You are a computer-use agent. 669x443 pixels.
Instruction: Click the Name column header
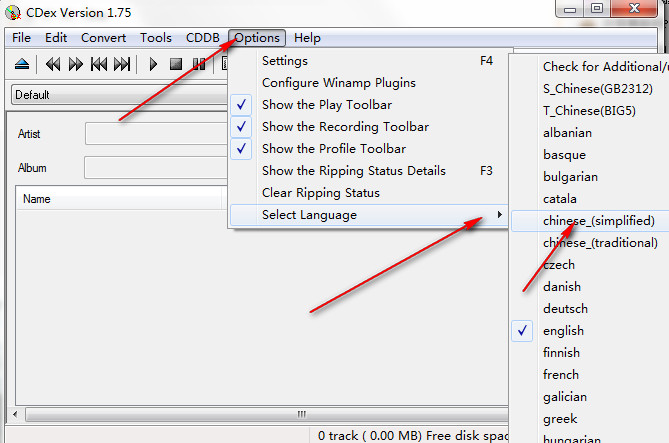(119, 199)
